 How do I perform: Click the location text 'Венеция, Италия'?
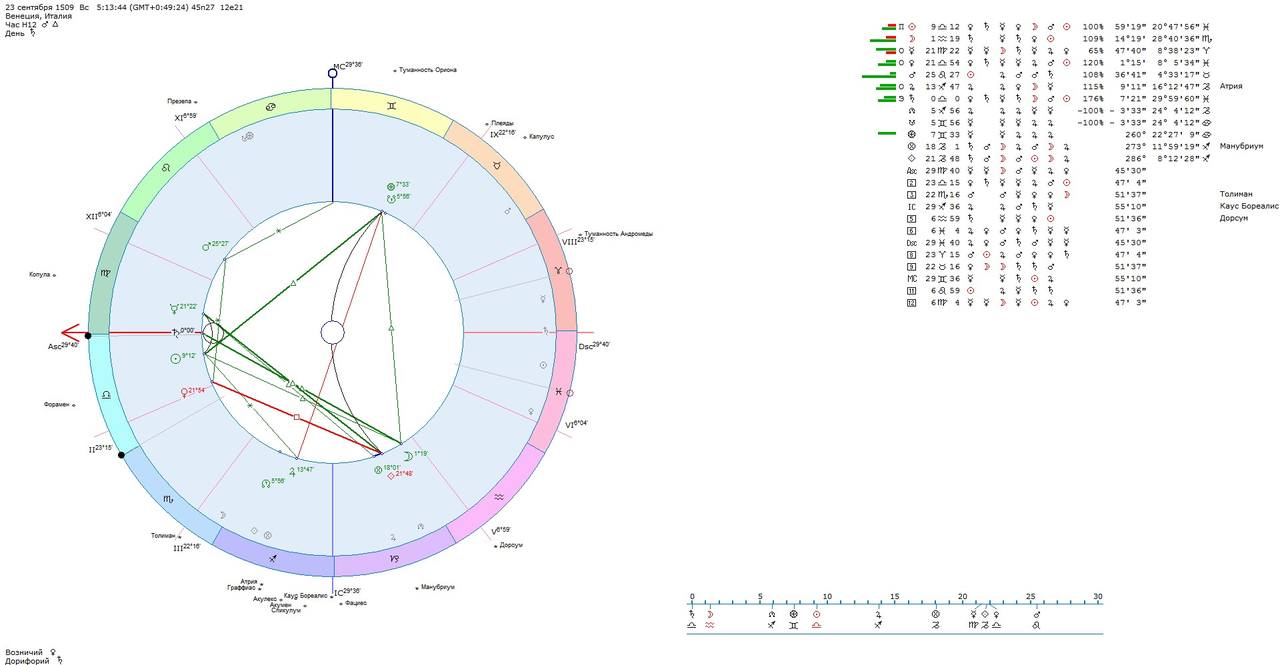click(37, 16)
